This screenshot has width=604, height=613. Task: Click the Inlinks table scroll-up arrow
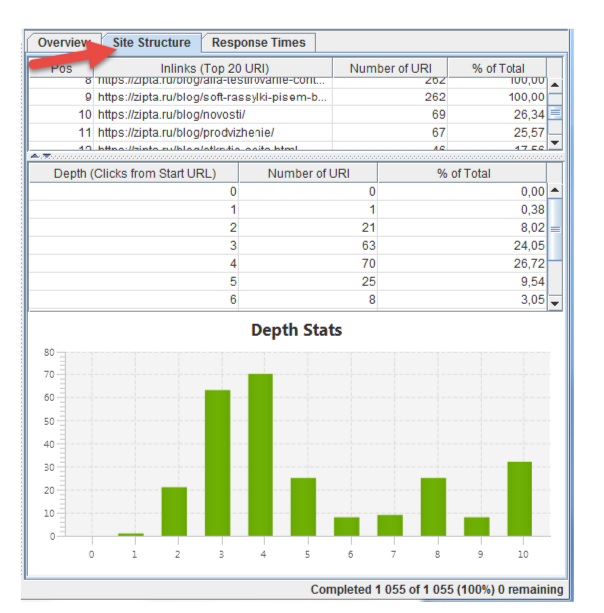(x=555, y=85)
